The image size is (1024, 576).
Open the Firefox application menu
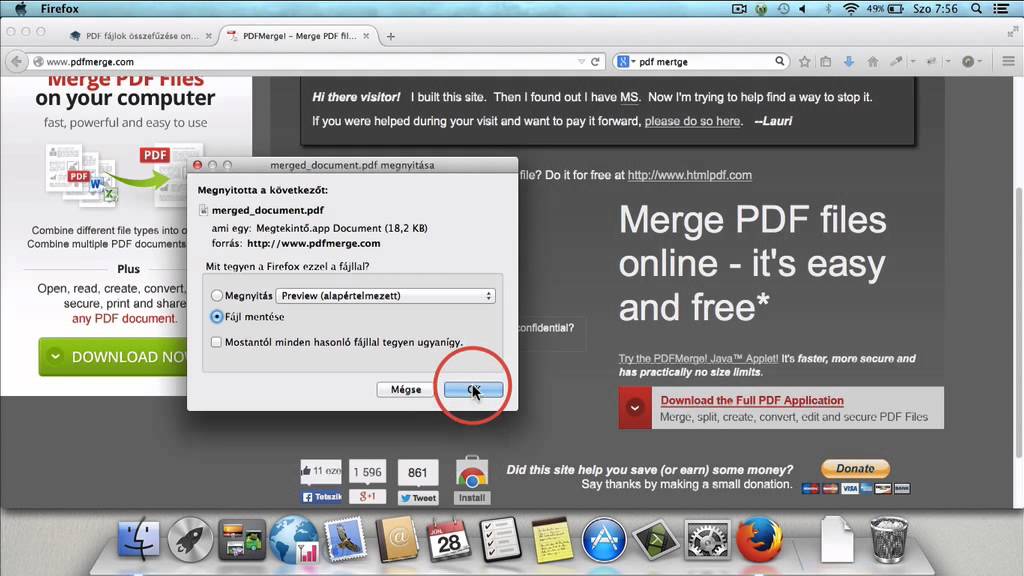(x=59, y=8)
